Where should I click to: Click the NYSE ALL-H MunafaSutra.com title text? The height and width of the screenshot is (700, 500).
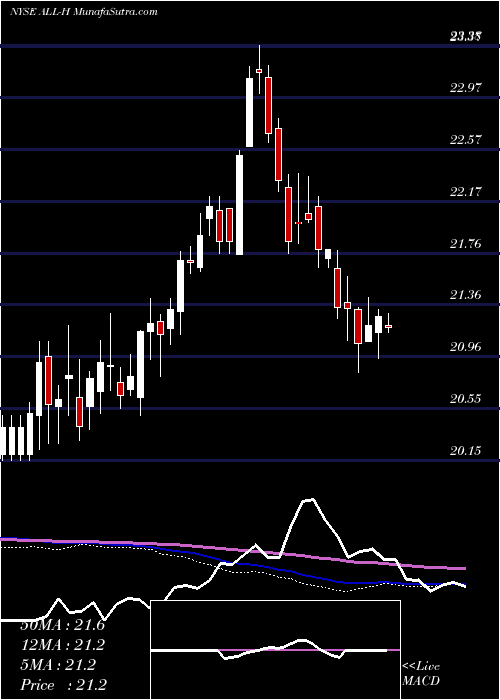(83, 12)
